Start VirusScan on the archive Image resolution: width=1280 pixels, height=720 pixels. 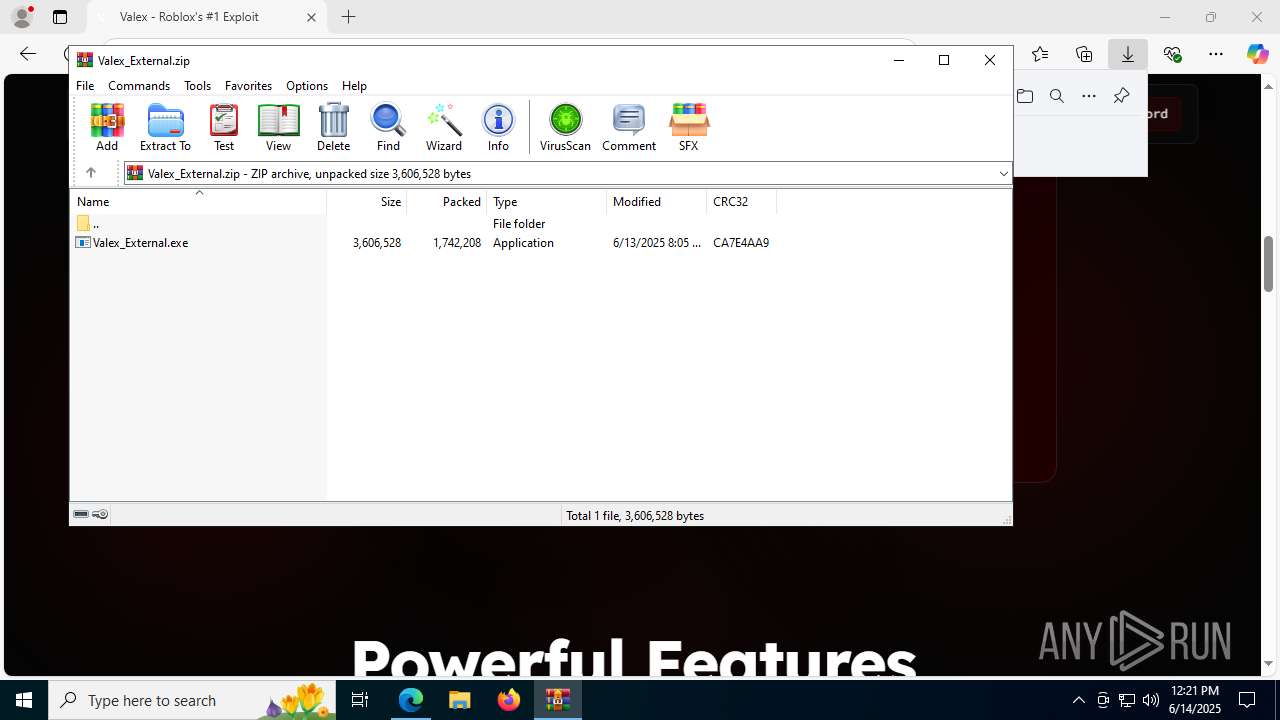[x=565, y=127]
